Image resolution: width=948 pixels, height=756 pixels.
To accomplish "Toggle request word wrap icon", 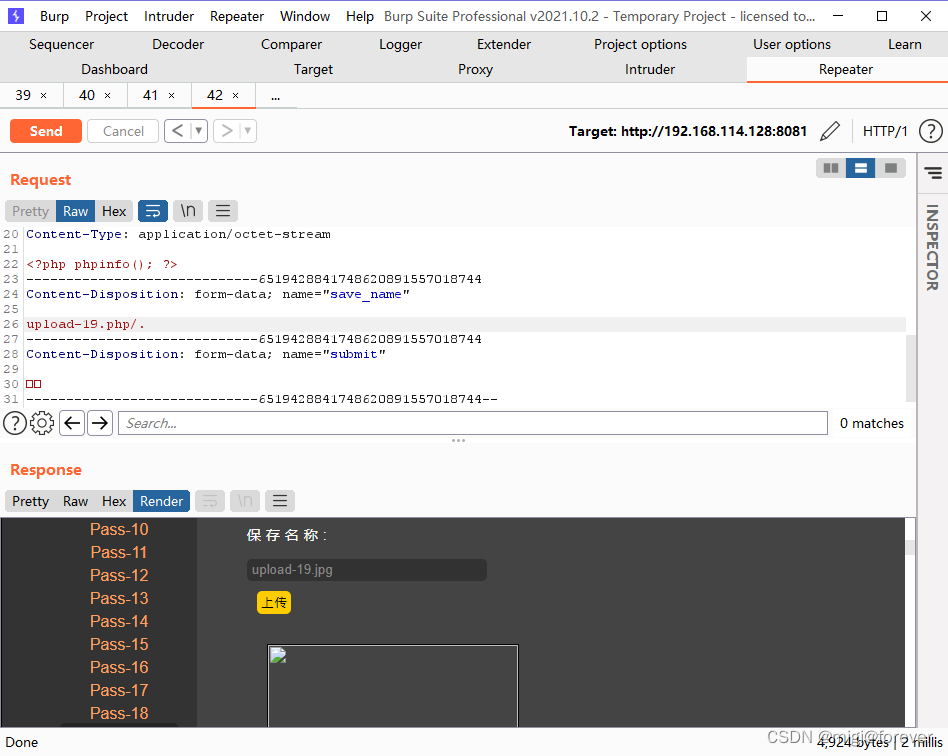I will pos(153,211).
